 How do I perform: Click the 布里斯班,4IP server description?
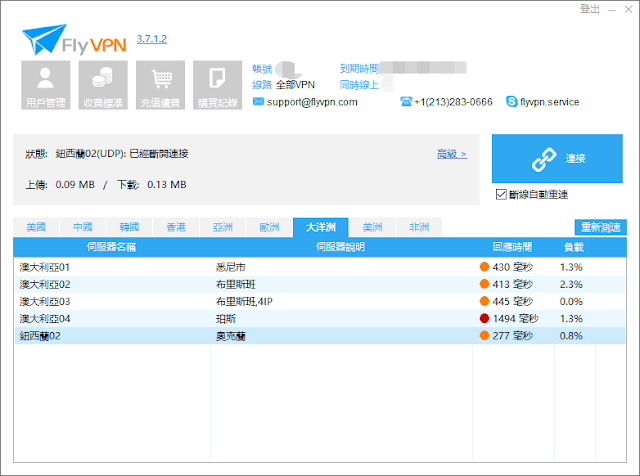pos(244,302)
